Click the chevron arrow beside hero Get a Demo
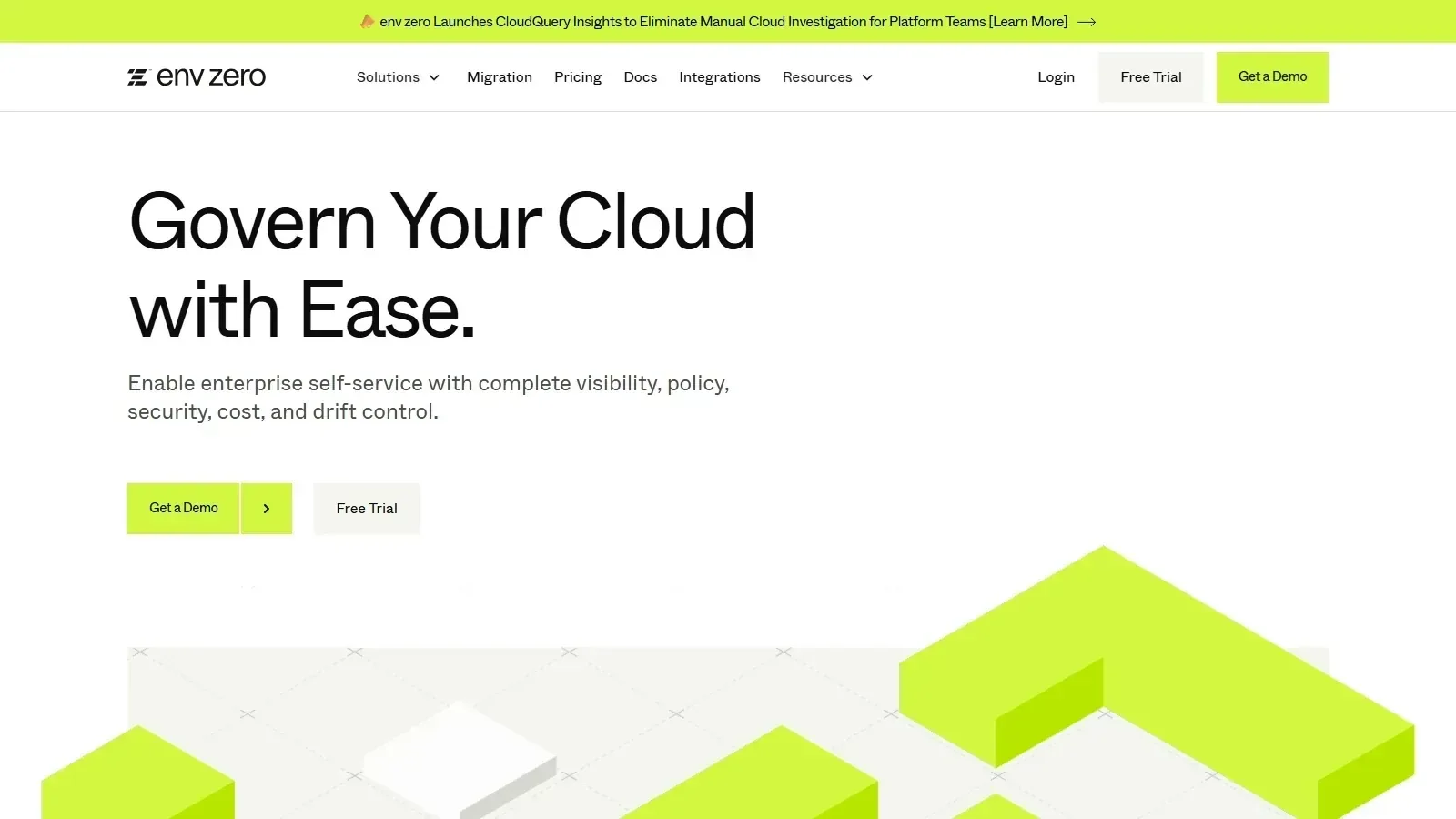 point(267,509)
